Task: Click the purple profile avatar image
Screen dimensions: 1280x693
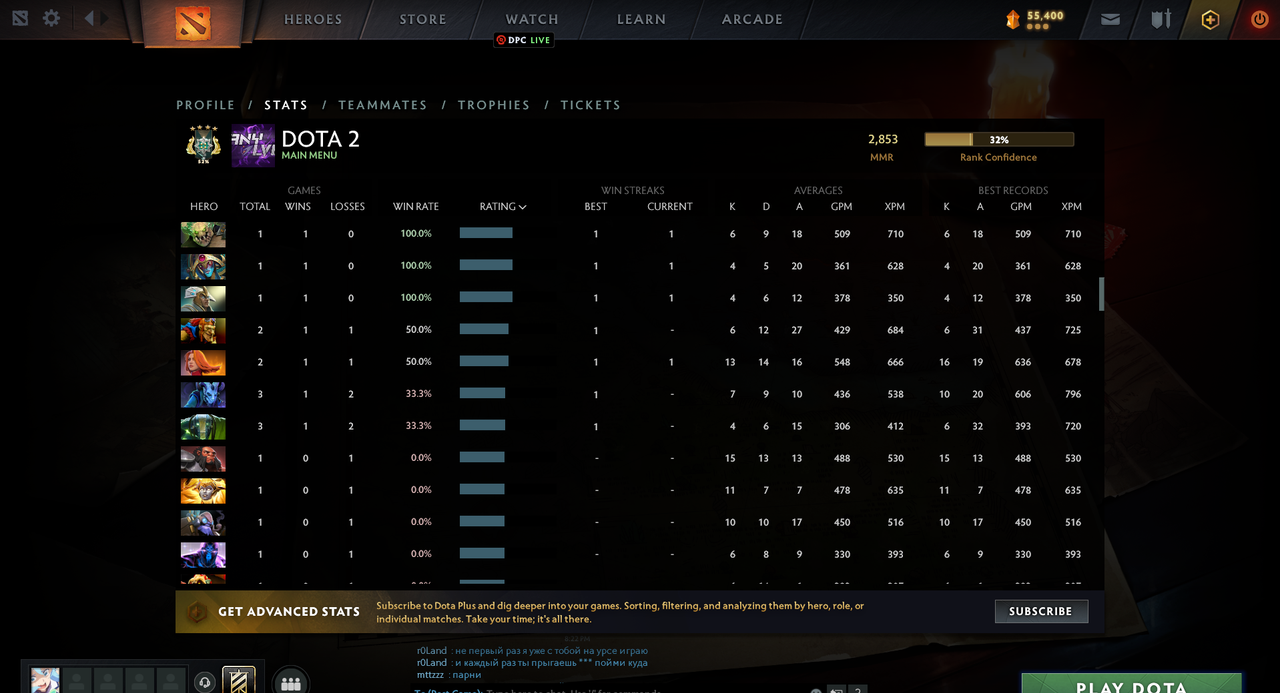Action: coord(253,145)
